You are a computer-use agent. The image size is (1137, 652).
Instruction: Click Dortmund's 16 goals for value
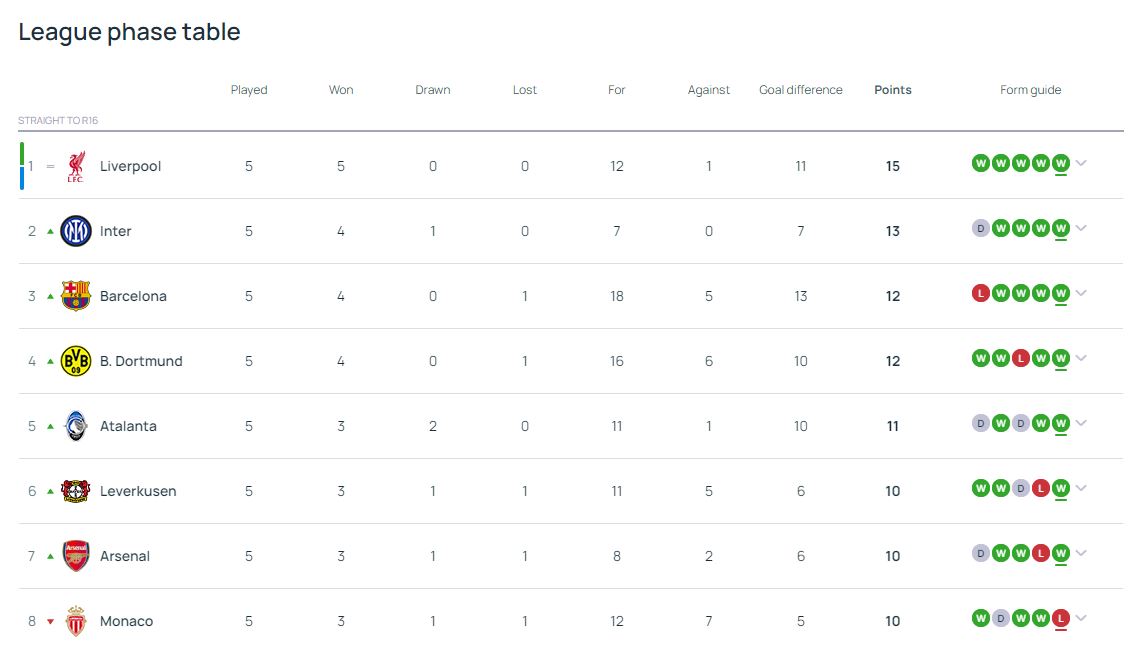click(x=616, y=361)
